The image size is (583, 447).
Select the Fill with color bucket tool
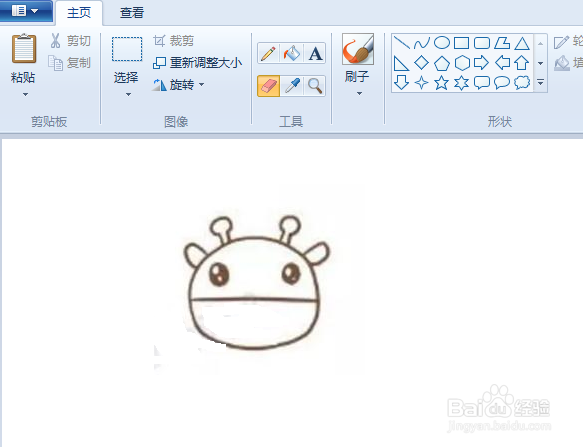pyautogui.click(x=292, y=53)
